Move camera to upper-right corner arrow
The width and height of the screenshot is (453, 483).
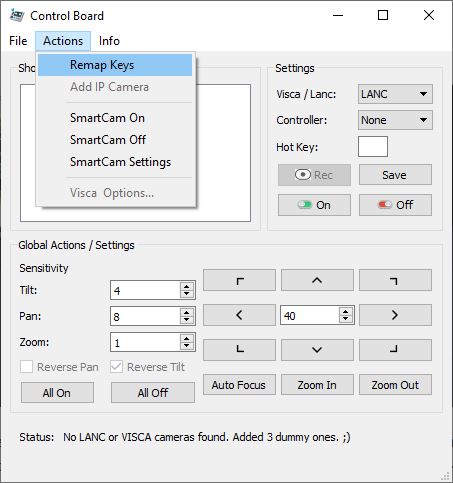pos(395,280)
